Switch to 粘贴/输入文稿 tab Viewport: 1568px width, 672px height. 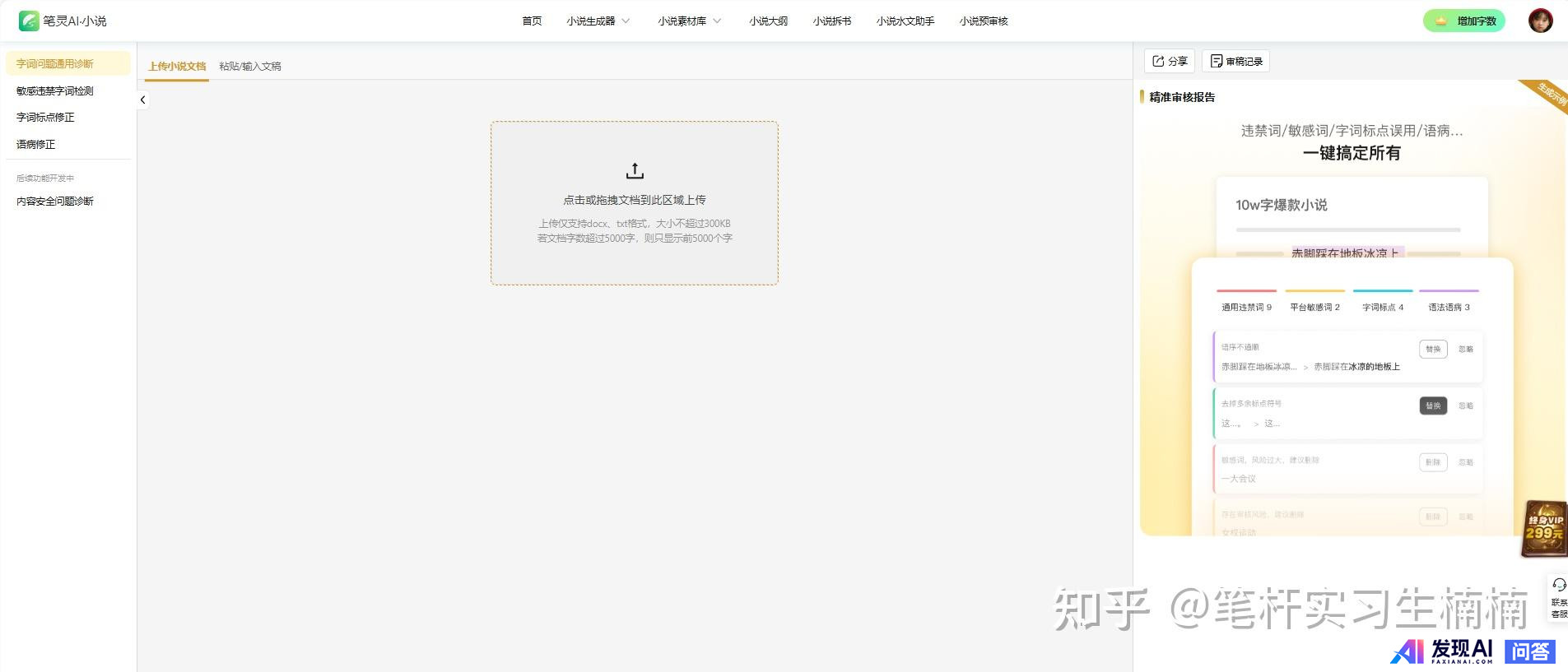click(x=250, y=66)
